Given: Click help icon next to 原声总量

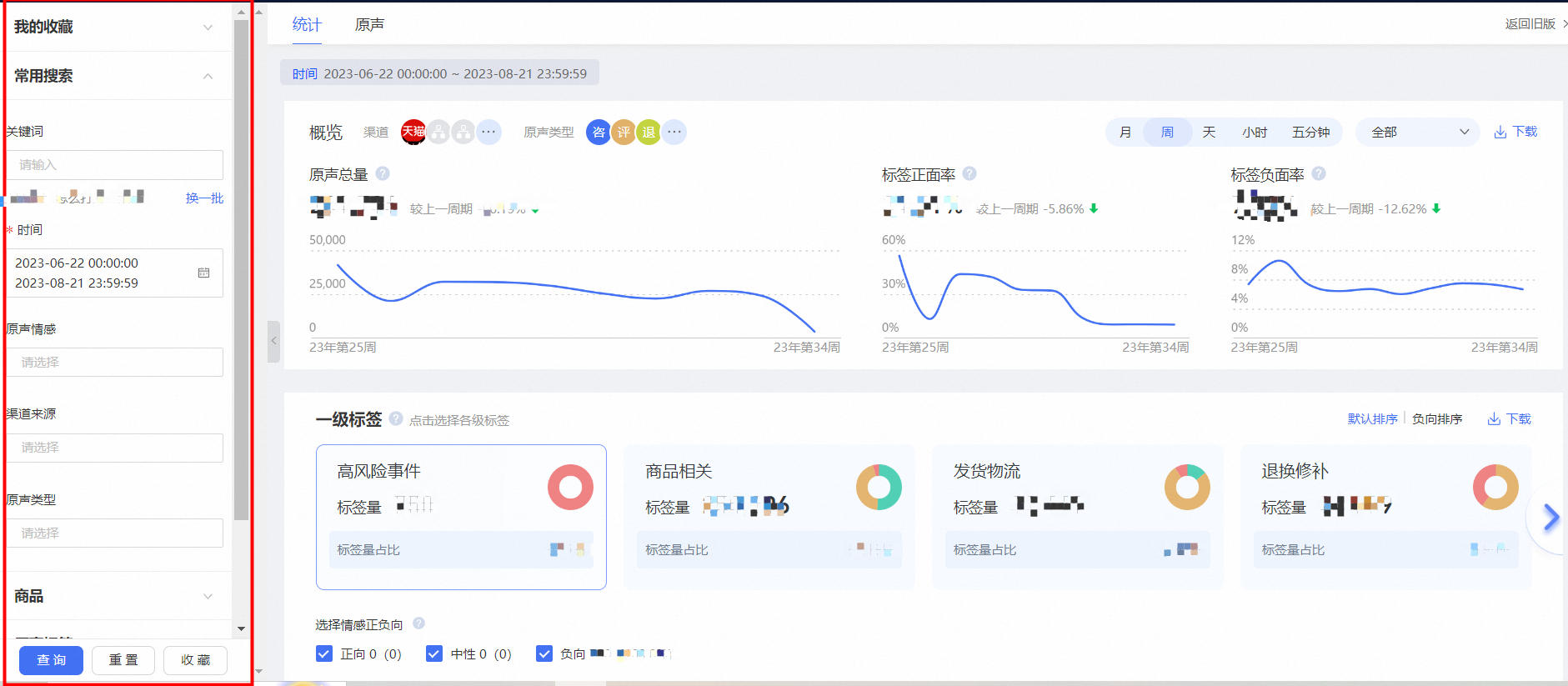Looking at the screenshot, I should pyautogui.click(x=383, y=173).
